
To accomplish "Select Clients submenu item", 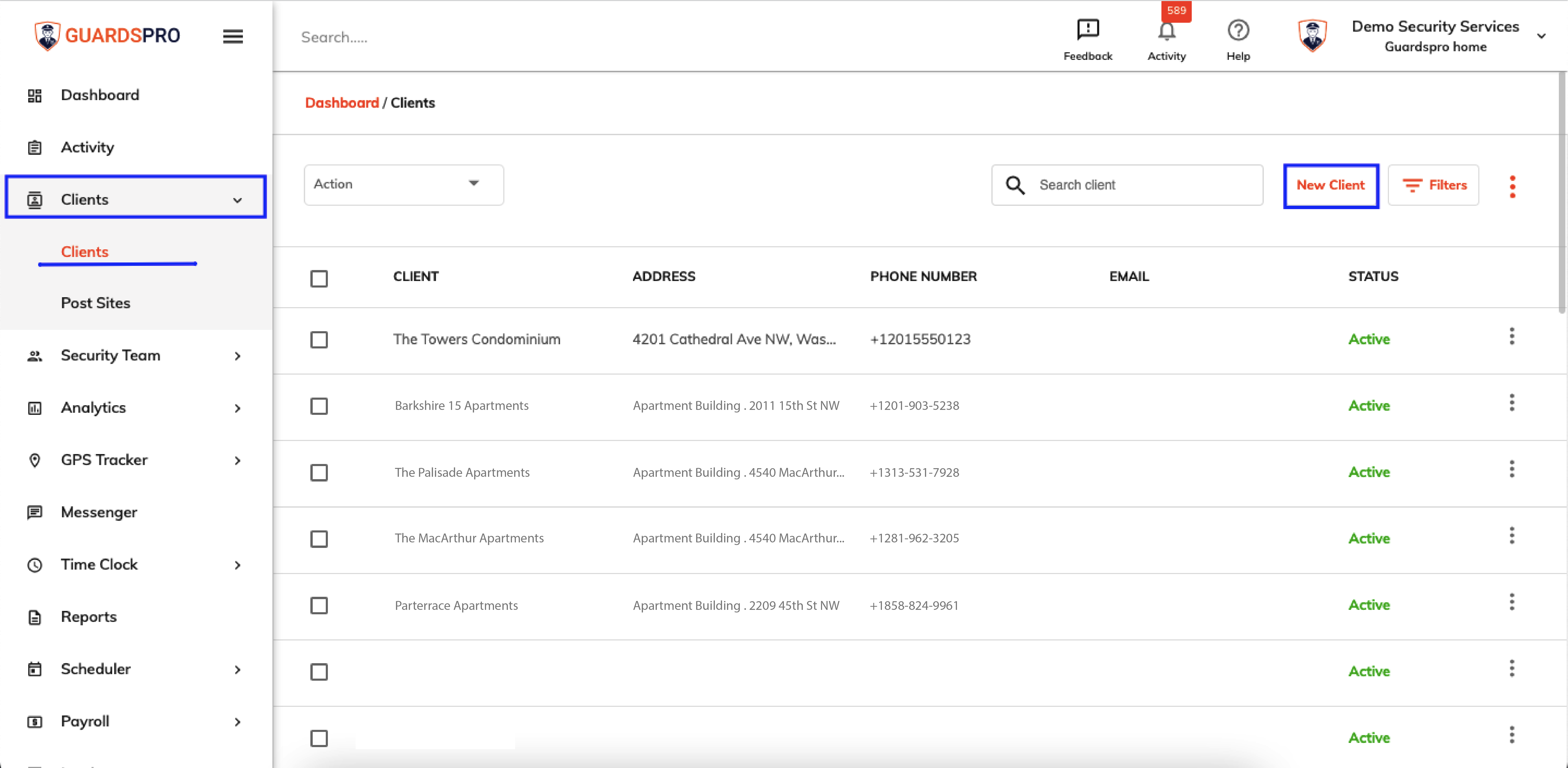I will click(x=85, y=252).
